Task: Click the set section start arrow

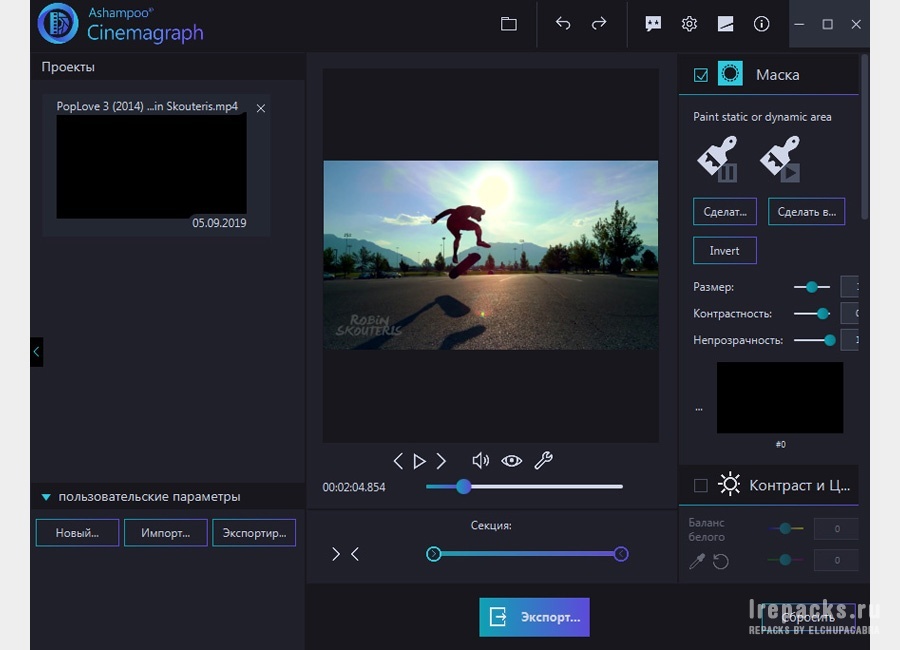Action: 336,554
